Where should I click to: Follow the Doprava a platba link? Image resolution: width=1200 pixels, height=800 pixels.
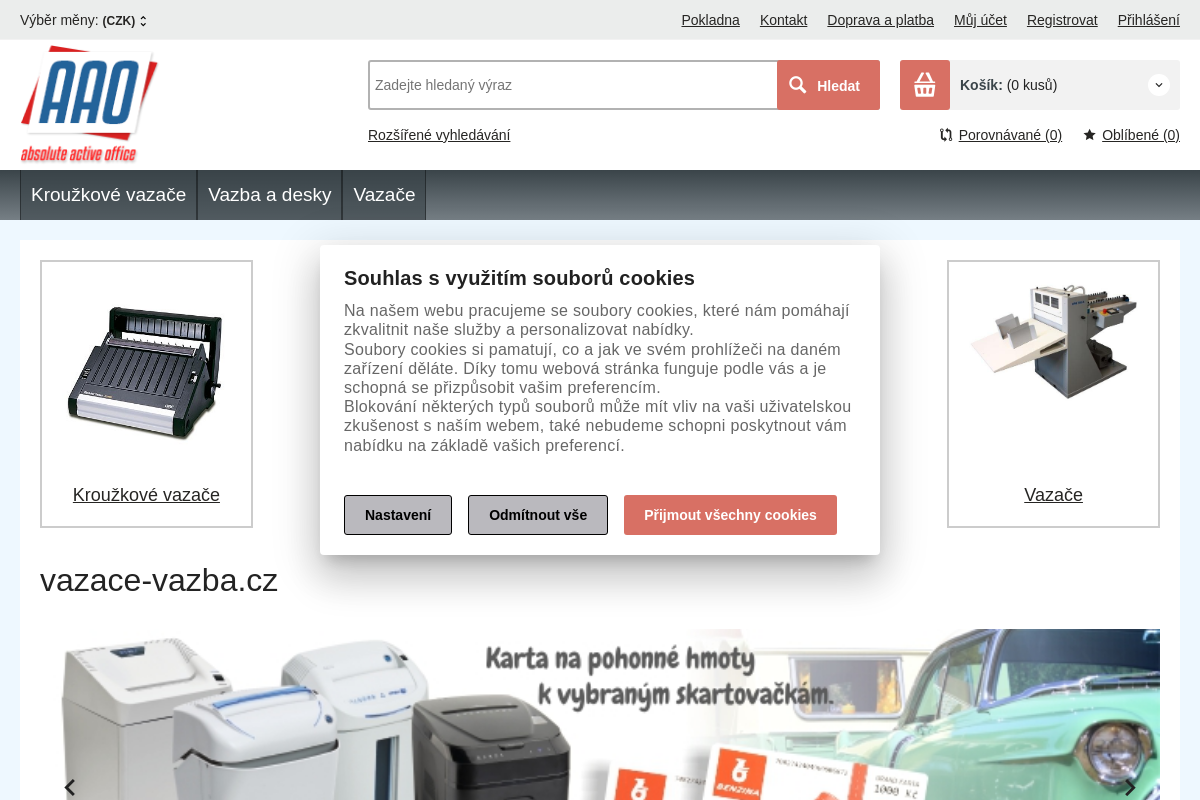coord(880,20)
